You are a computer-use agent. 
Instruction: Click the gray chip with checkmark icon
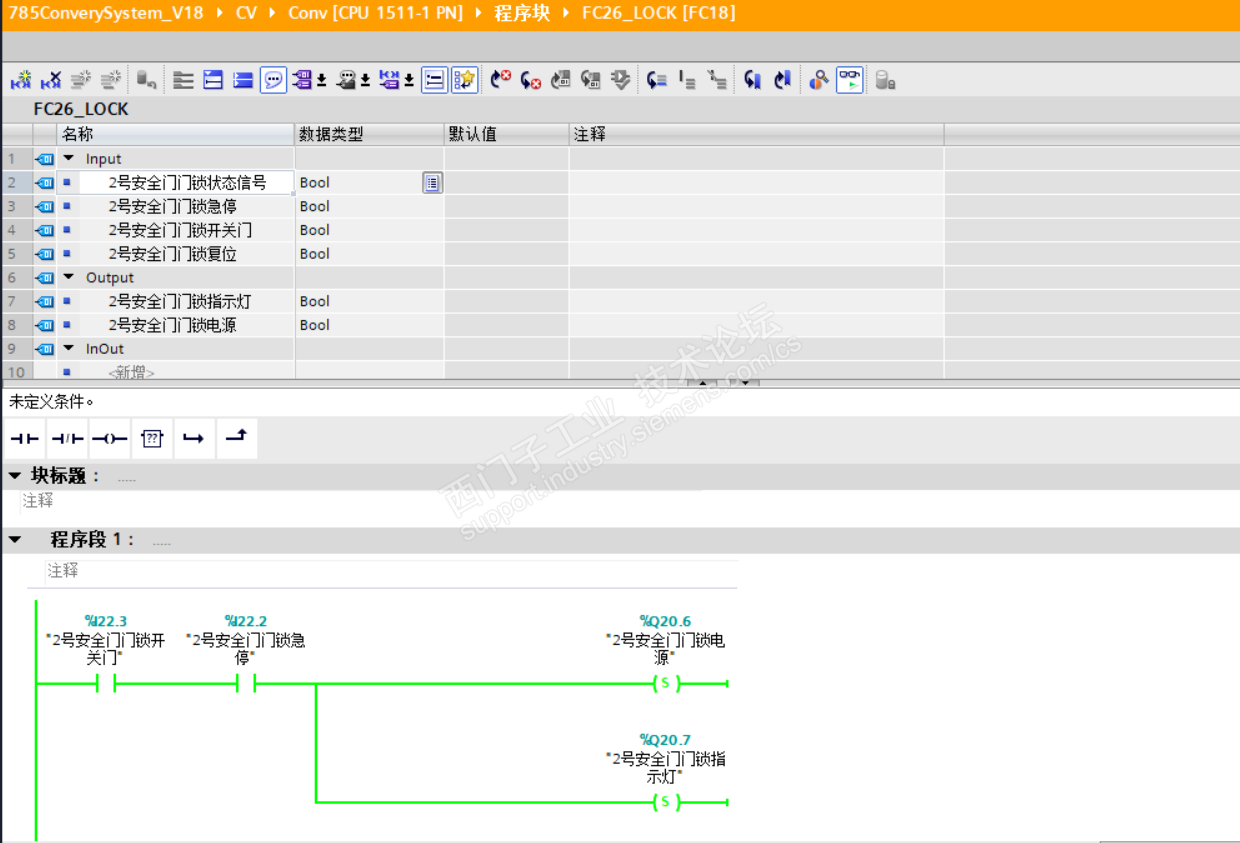point(621,80)
